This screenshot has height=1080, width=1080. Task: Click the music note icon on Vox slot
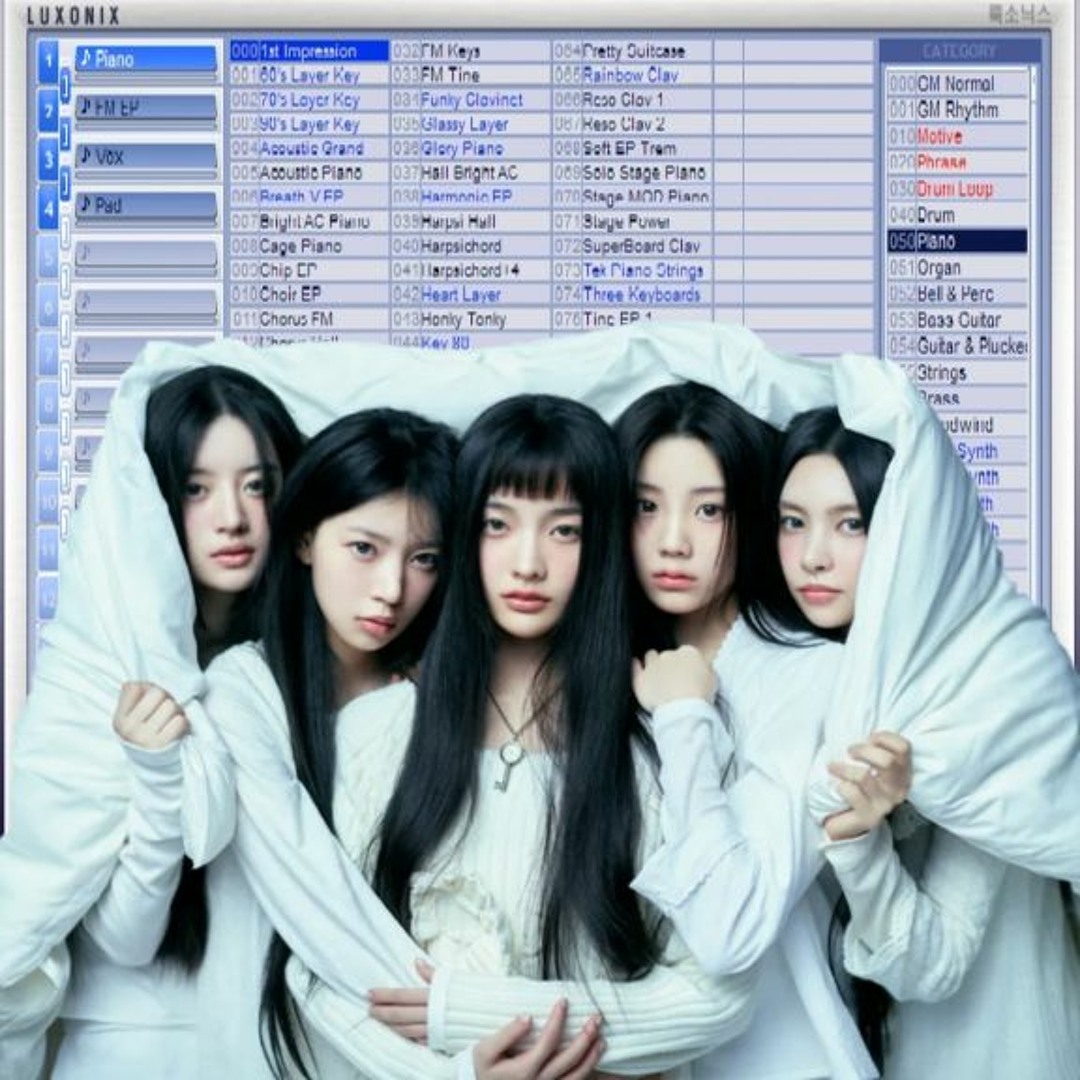(x=85, y=156)
